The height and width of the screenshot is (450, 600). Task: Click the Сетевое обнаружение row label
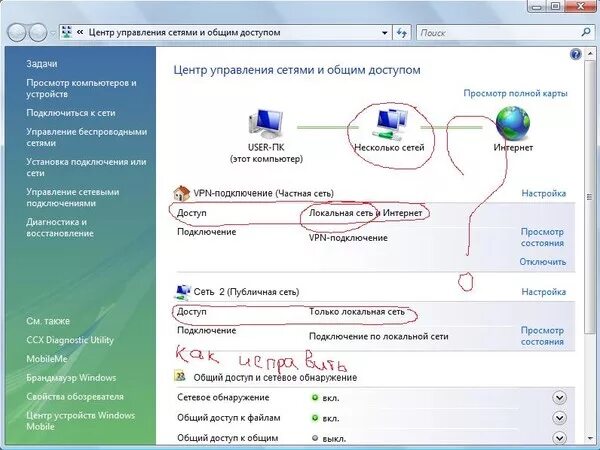[223, 398]
